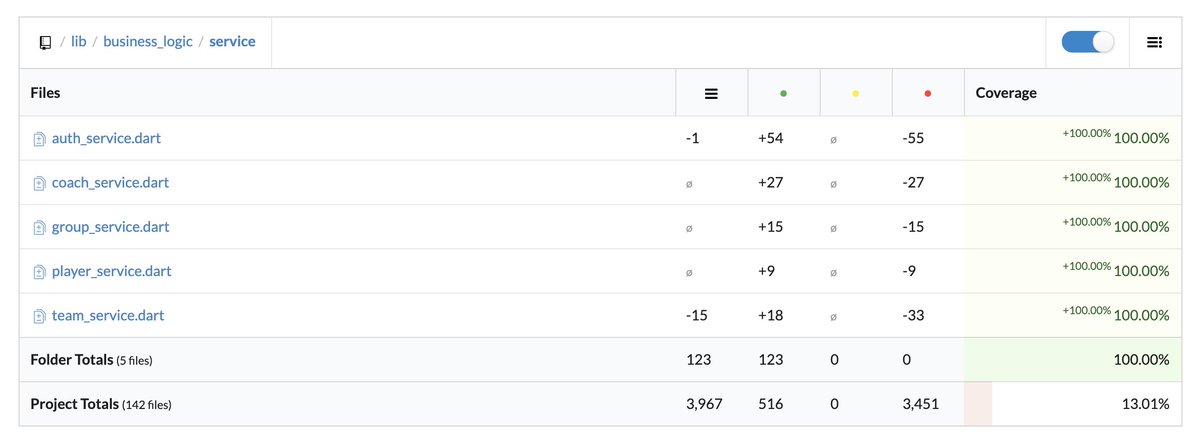Open the business_logic breadcrumb link

tap(148, 42)
